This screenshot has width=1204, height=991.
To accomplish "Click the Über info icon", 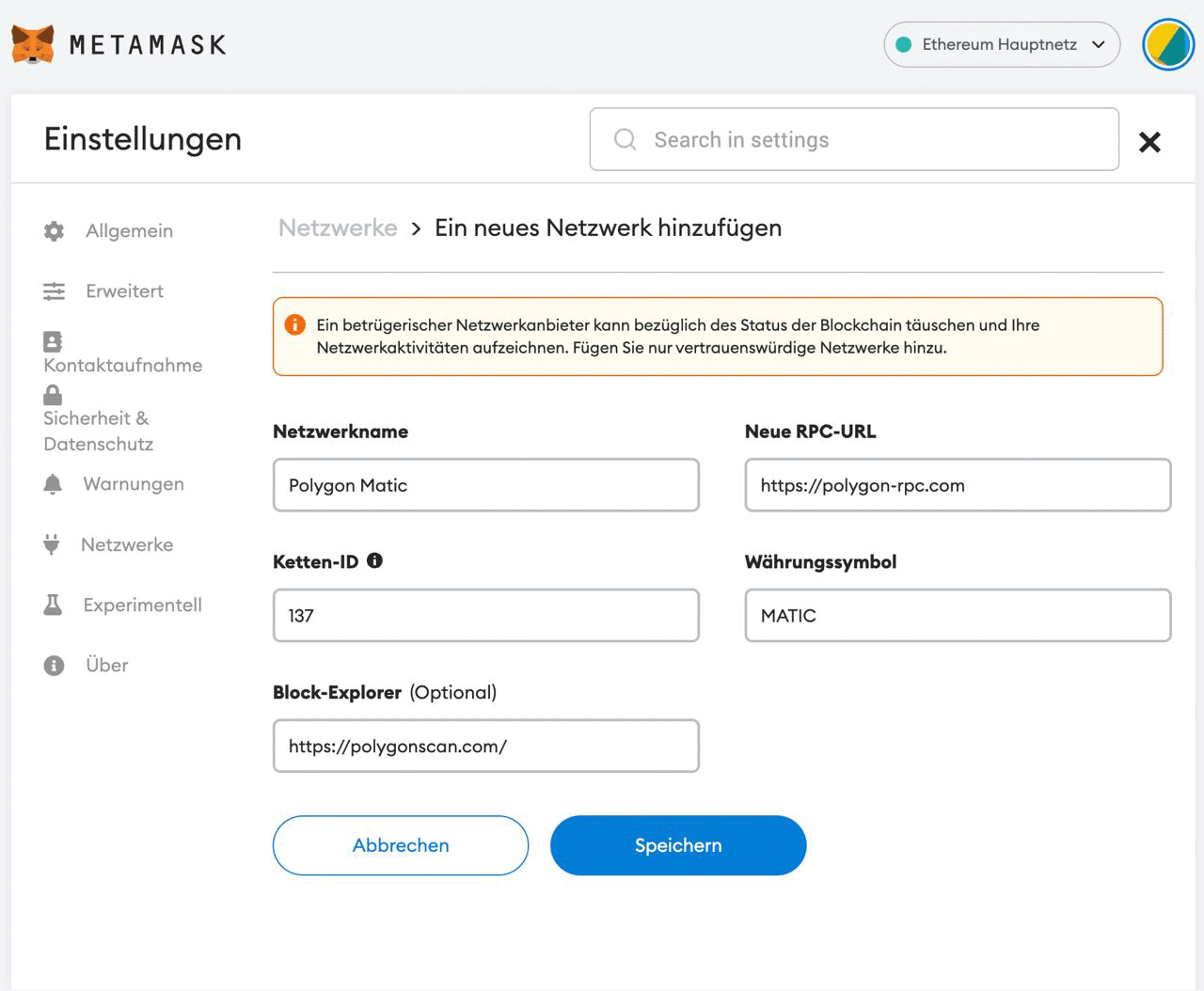I will (55, 666).
